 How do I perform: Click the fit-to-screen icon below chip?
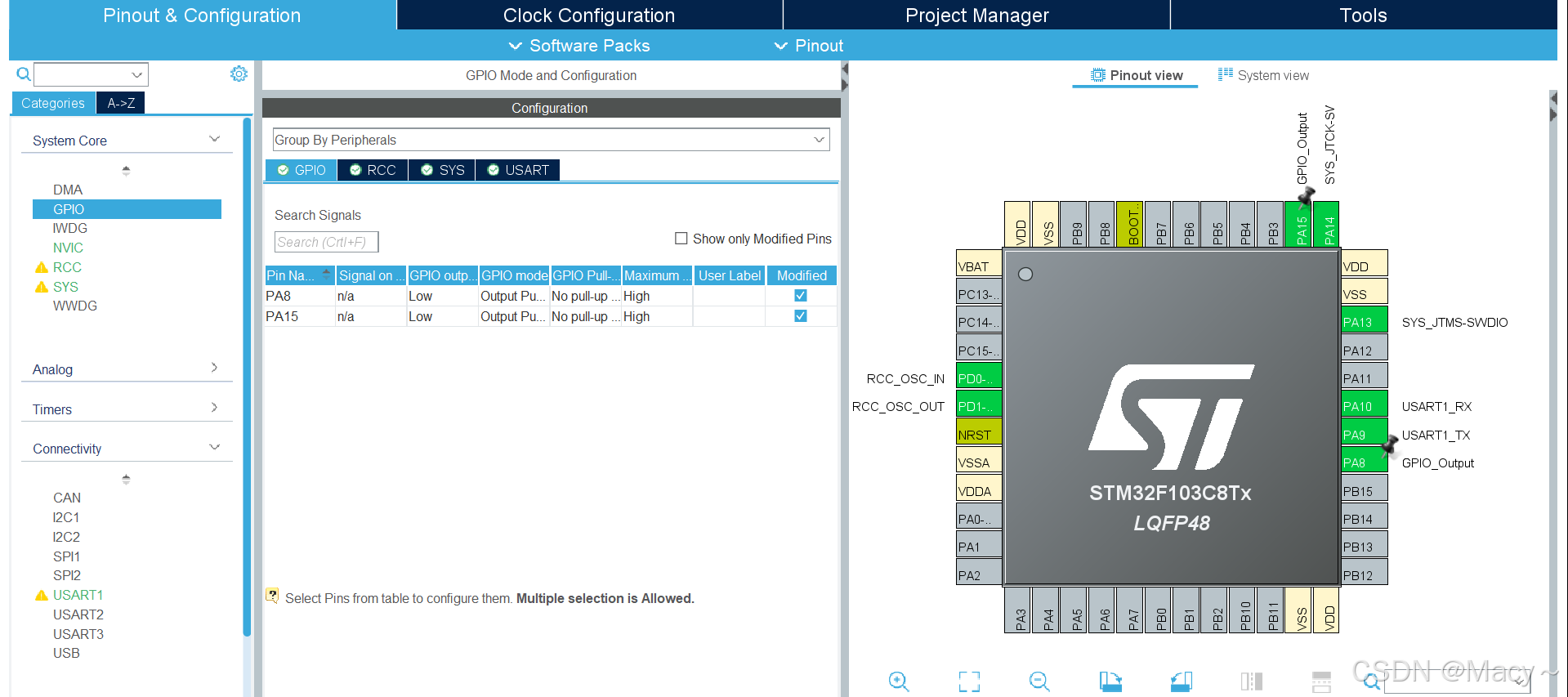pyautogui.click(x=969, y=681)
